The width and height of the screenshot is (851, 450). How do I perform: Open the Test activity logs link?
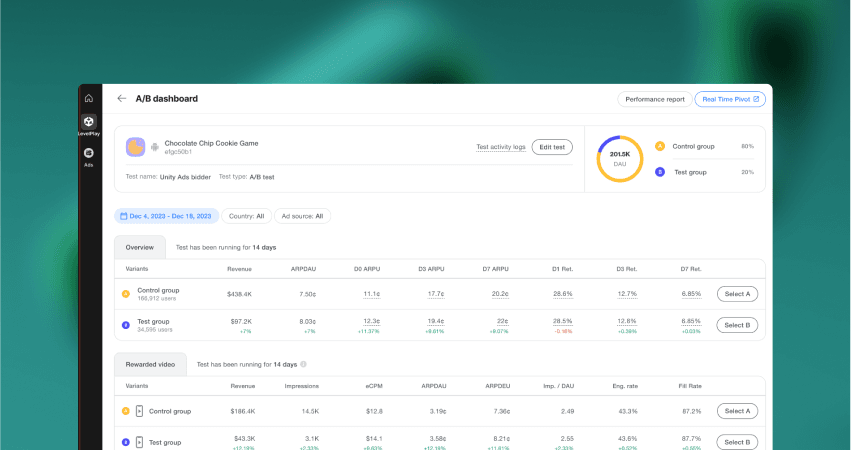500,147
